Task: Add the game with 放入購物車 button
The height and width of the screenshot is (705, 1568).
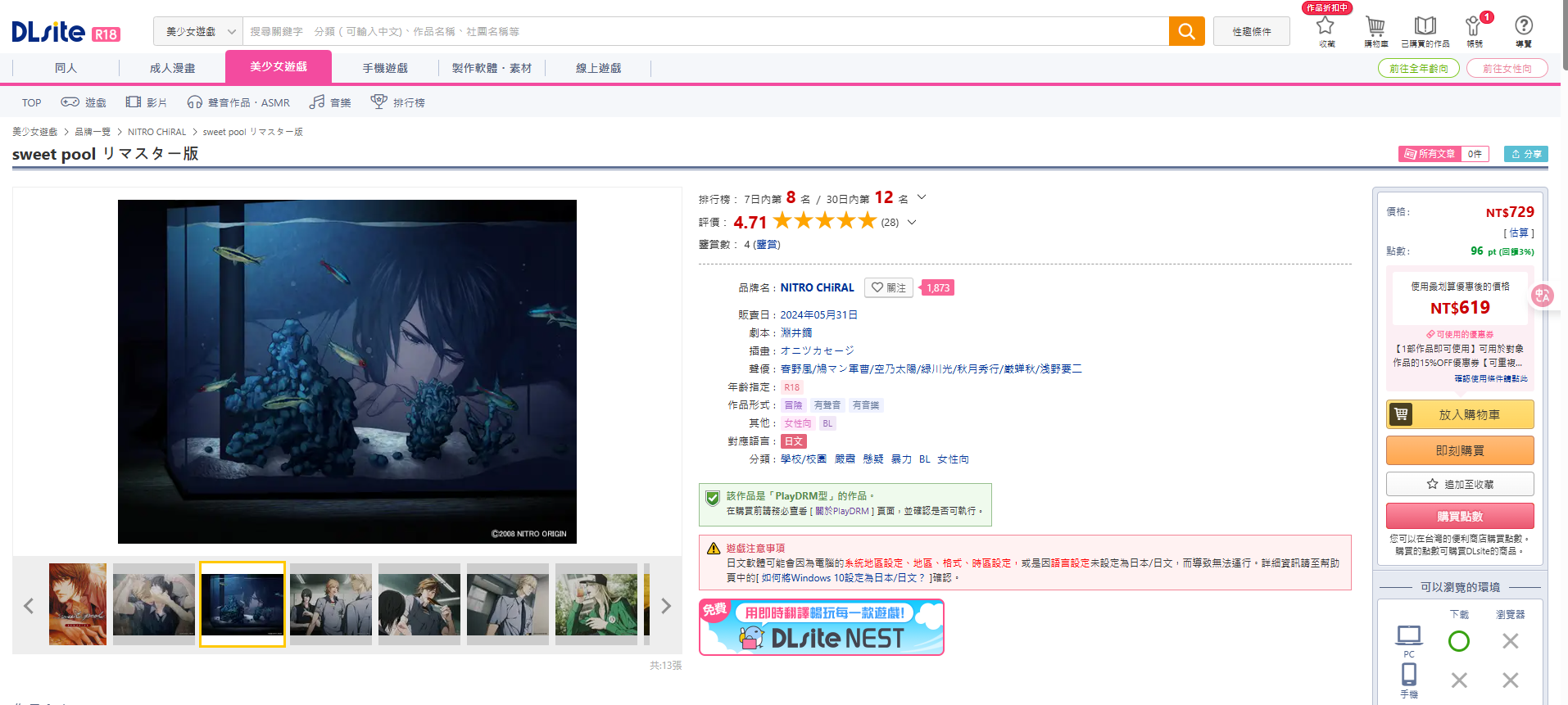Action: click(1459, 414)
